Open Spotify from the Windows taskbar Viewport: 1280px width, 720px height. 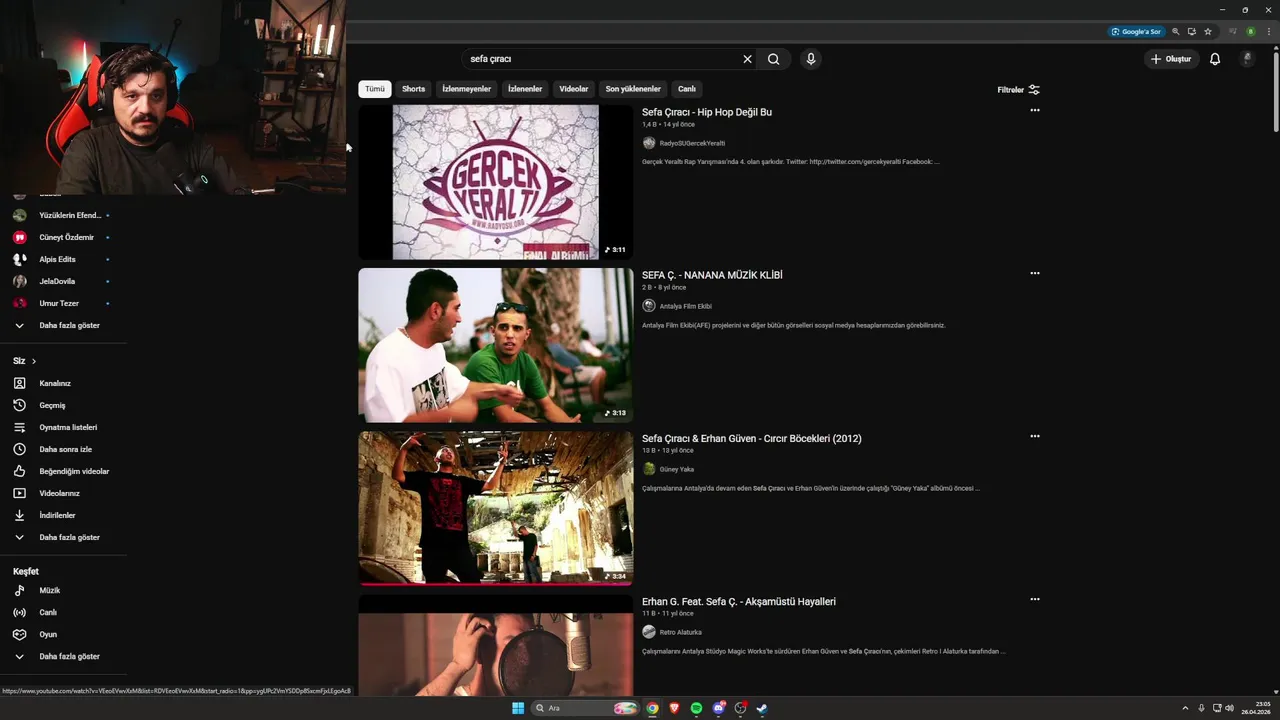(x=696, y=708)
